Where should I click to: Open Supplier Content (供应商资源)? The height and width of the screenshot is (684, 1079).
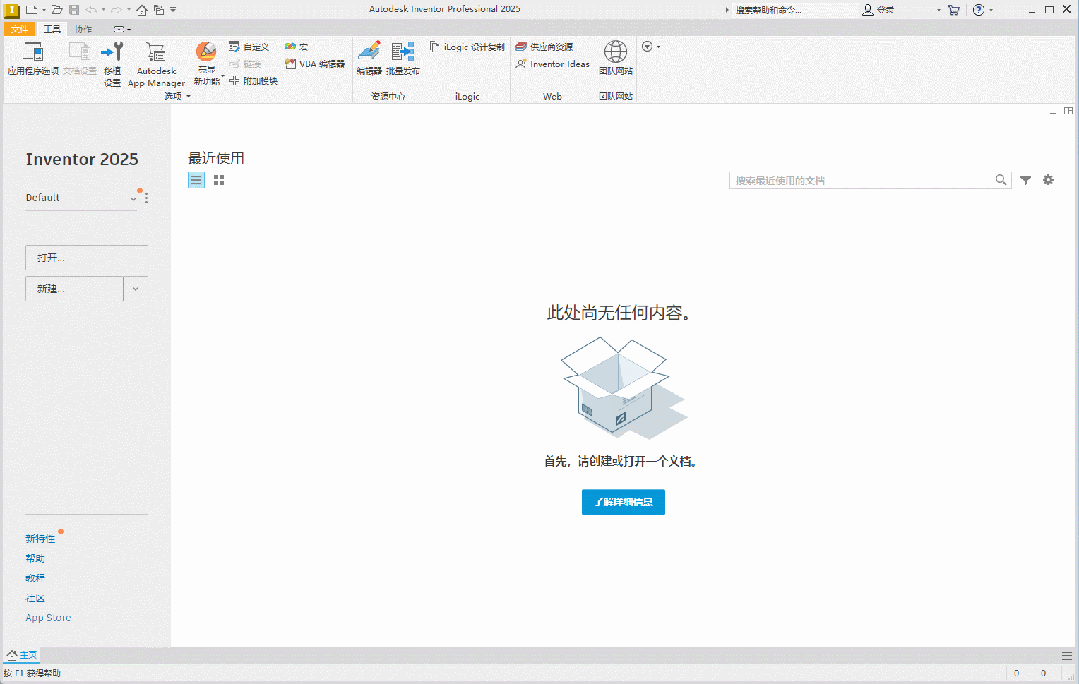(x=544, y=47)
